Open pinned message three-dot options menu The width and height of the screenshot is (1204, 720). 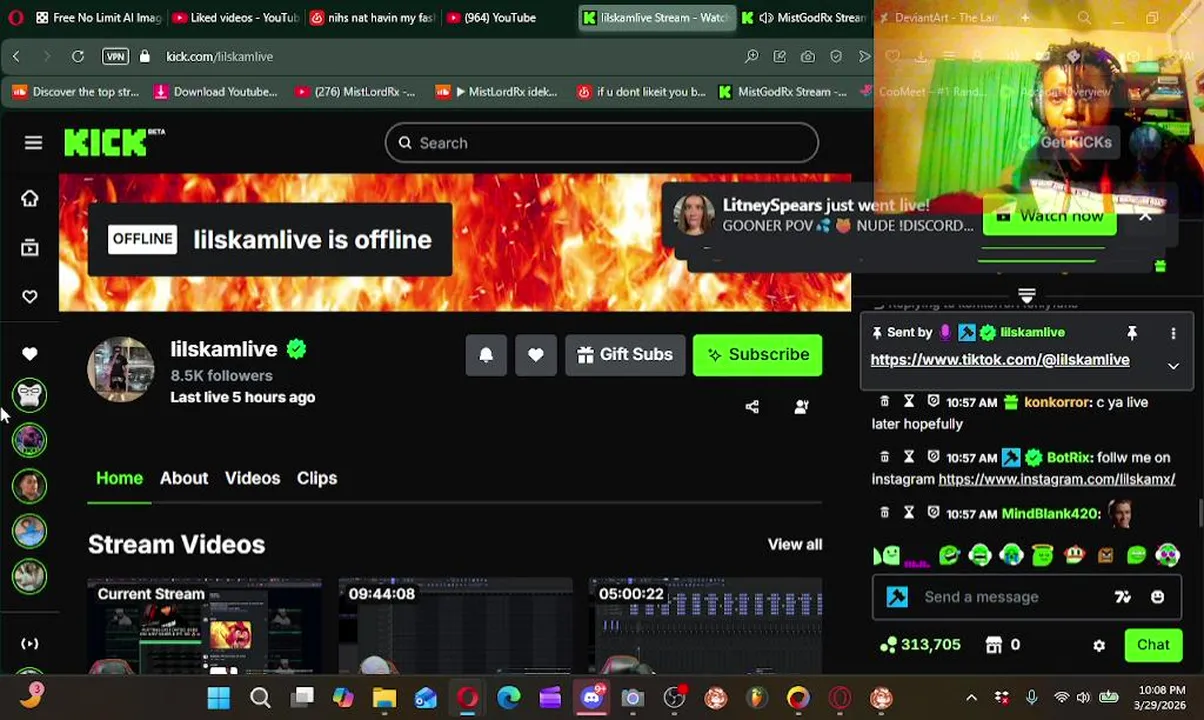[x=1173, y=332]
